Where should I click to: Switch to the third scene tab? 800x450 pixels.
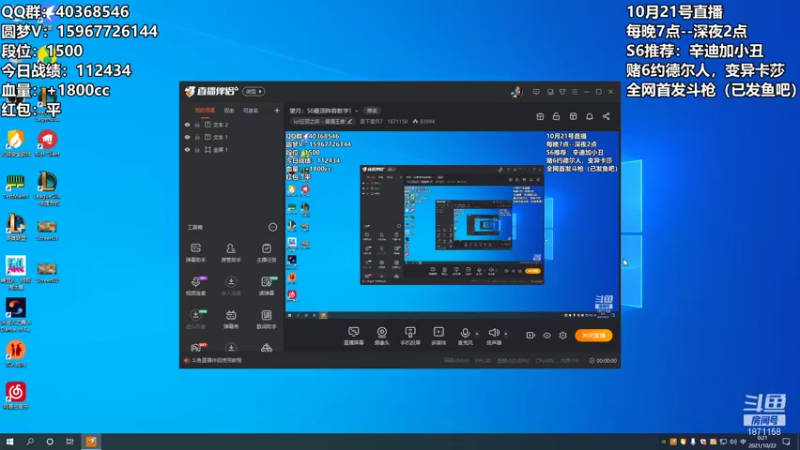tap(251, 110)
